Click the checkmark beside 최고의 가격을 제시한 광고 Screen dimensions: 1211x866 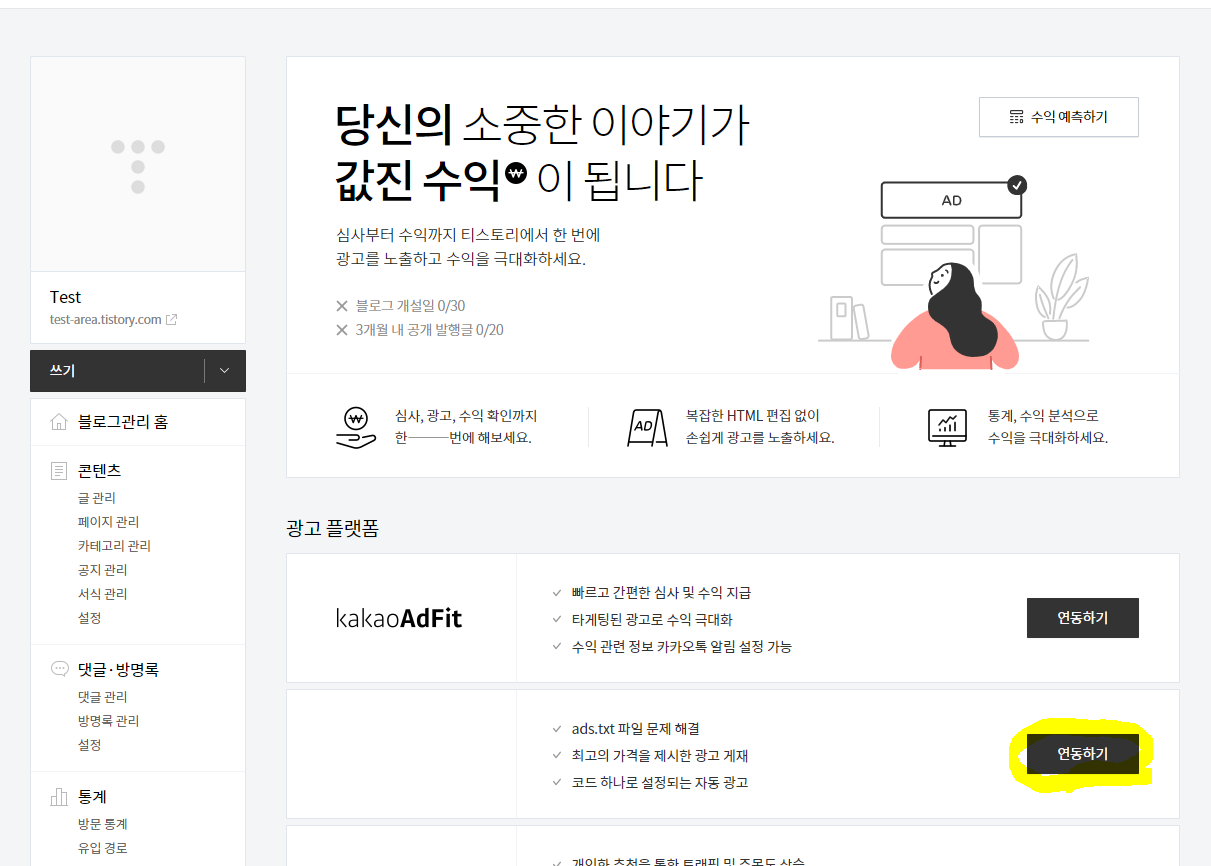(x=557, y=756)
